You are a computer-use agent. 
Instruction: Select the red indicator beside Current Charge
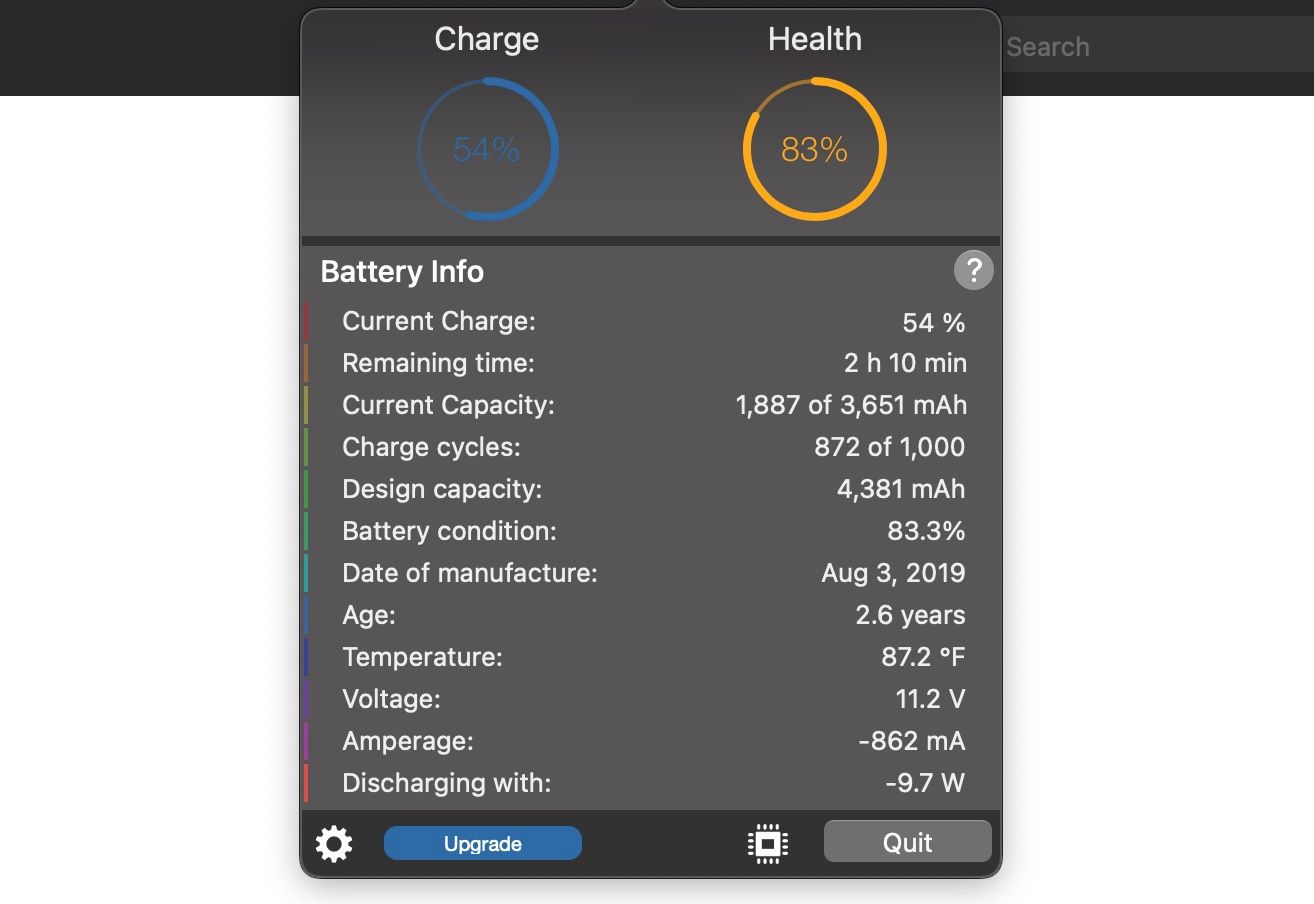click(x=307, y=321)
